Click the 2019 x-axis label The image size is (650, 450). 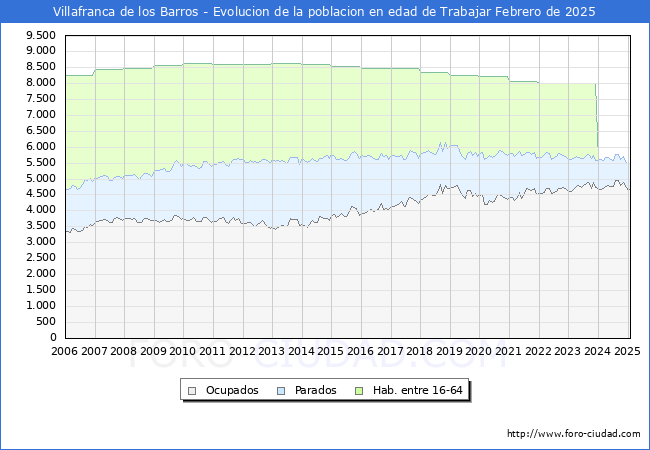[449, 351]
